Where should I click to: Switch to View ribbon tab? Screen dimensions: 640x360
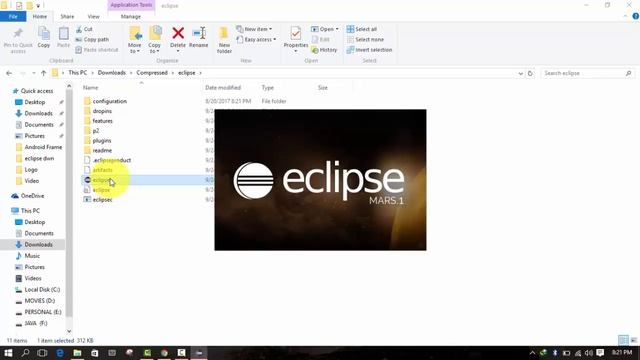93,16
